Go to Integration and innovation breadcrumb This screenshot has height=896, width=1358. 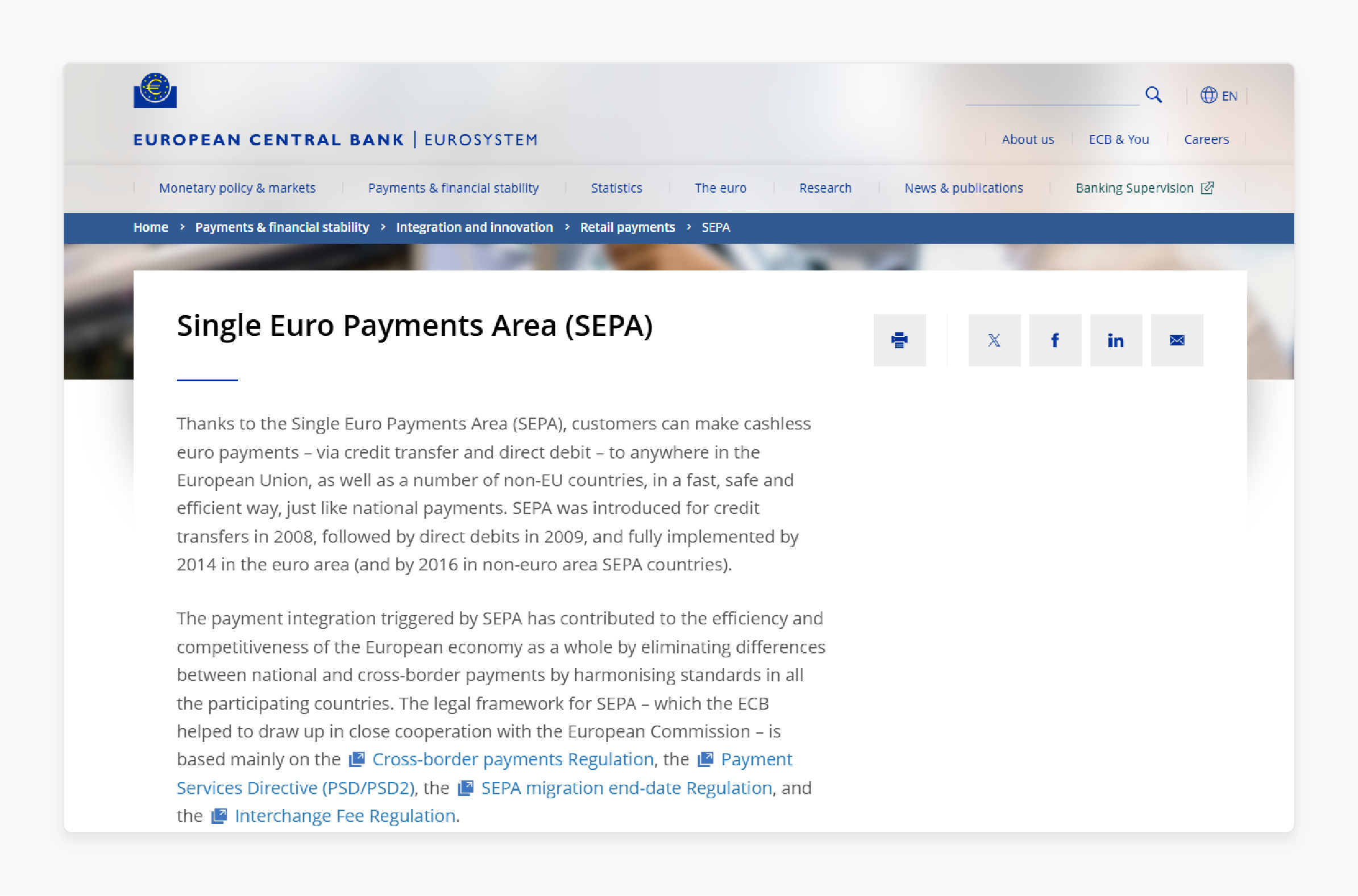pyautogui.click(x=475, y=227)
